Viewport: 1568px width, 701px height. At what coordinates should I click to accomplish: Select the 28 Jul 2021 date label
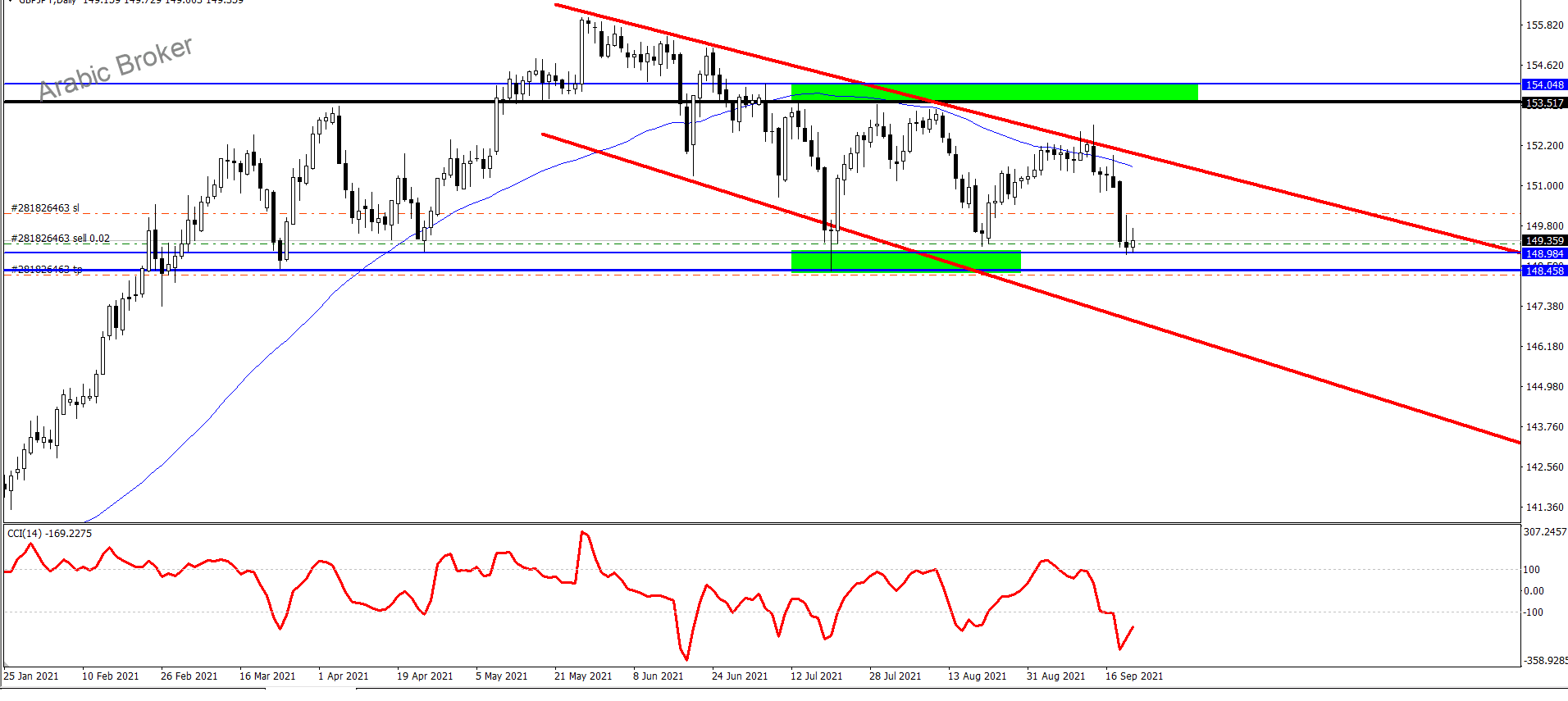[895, 676]
